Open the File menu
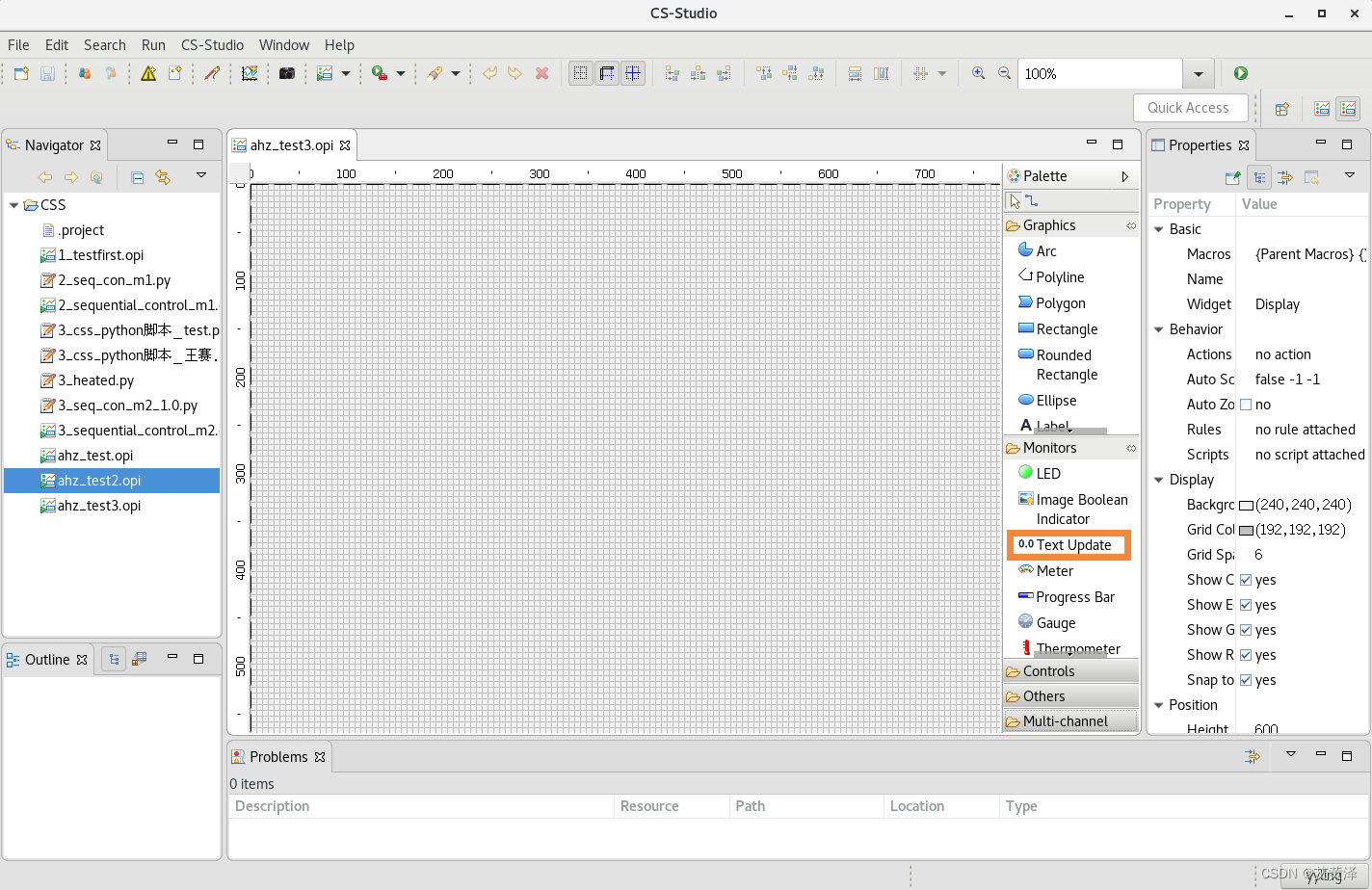 coord(18,44)
